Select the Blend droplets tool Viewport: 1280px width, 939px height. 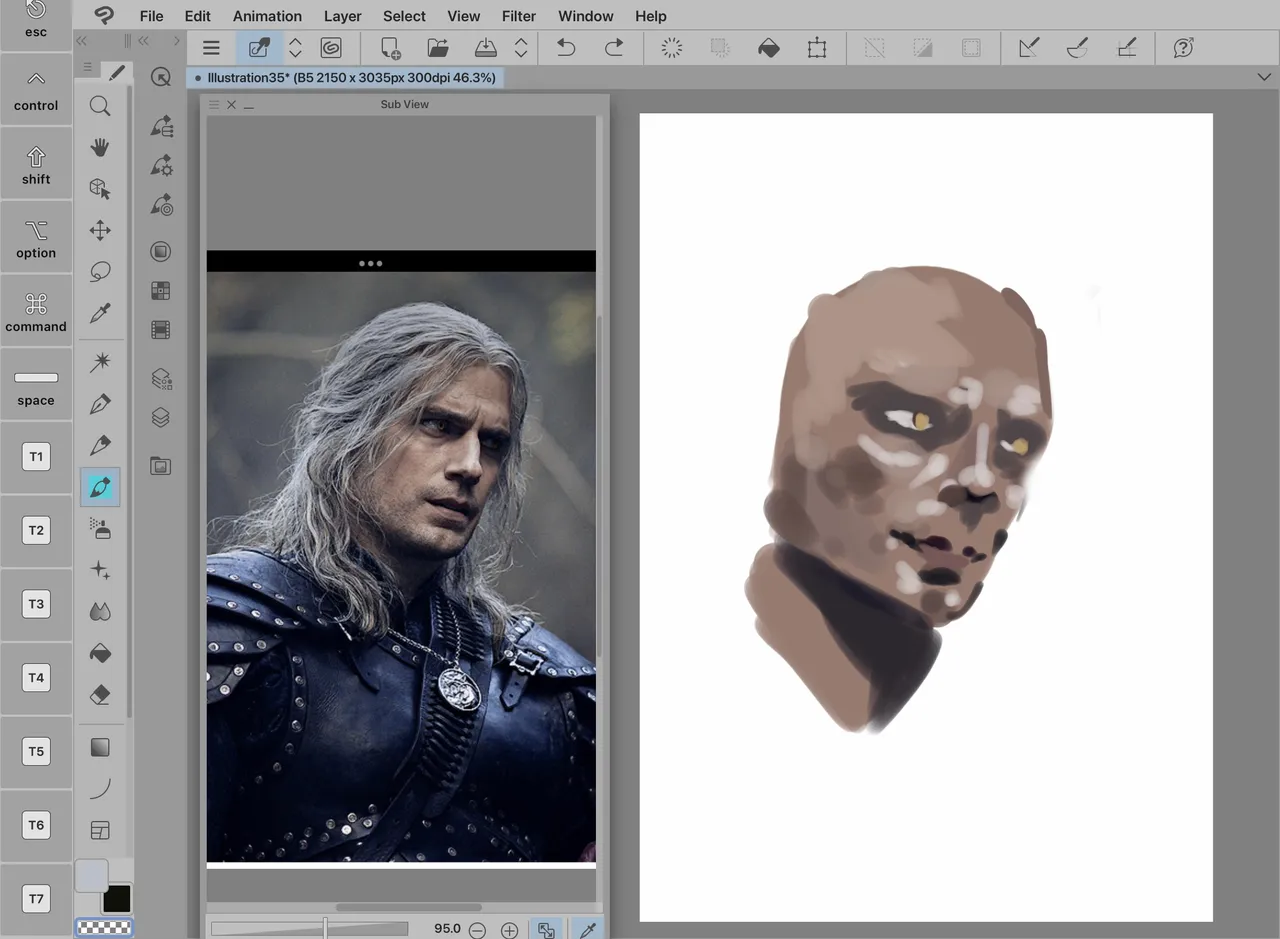(x=100, y=612)
